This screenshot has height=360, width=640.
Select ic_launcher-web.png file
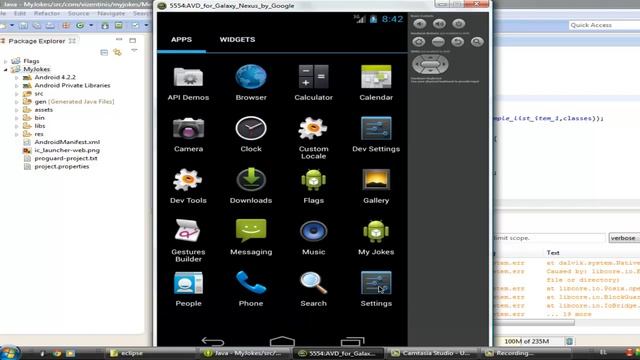point(67,150)
